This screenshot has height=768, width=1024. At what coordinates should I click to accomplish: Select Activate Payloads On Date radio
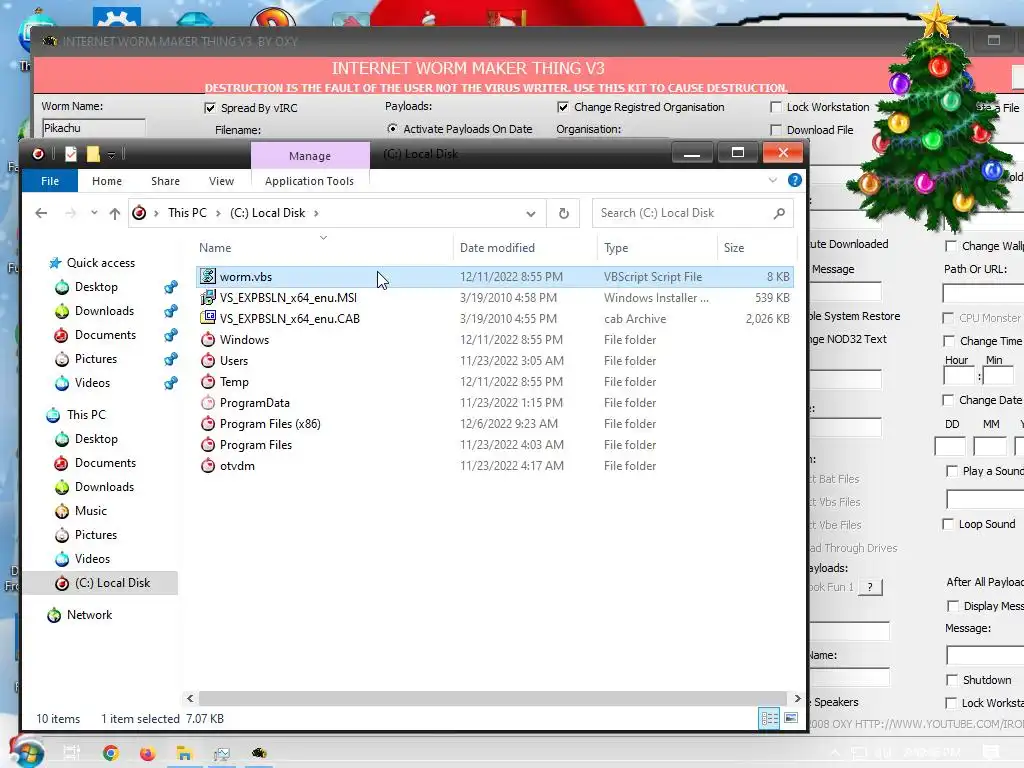[392, 129]
